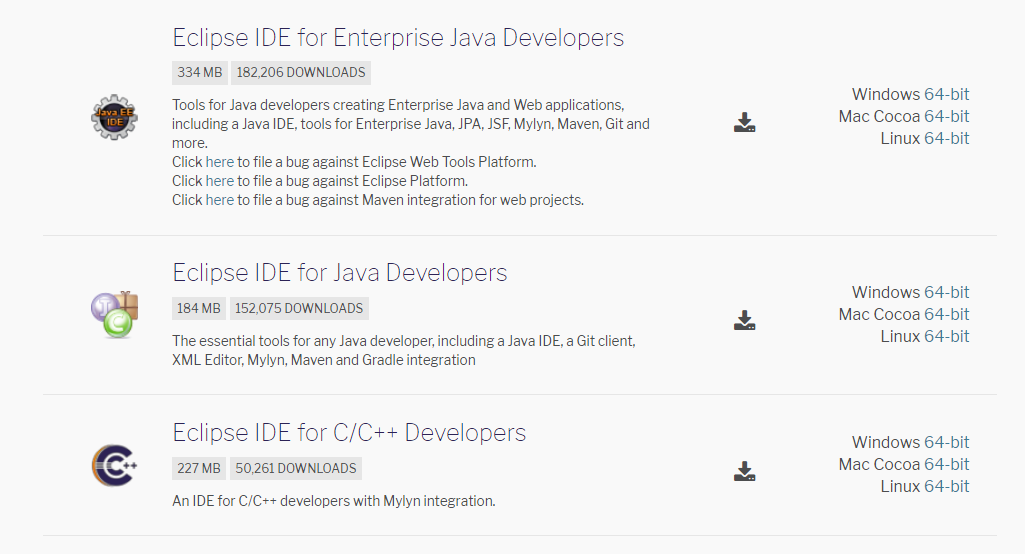Click the Java EE IDE gear icon
The height and width of the screenshot is (554, 1025).
[114, 117]
